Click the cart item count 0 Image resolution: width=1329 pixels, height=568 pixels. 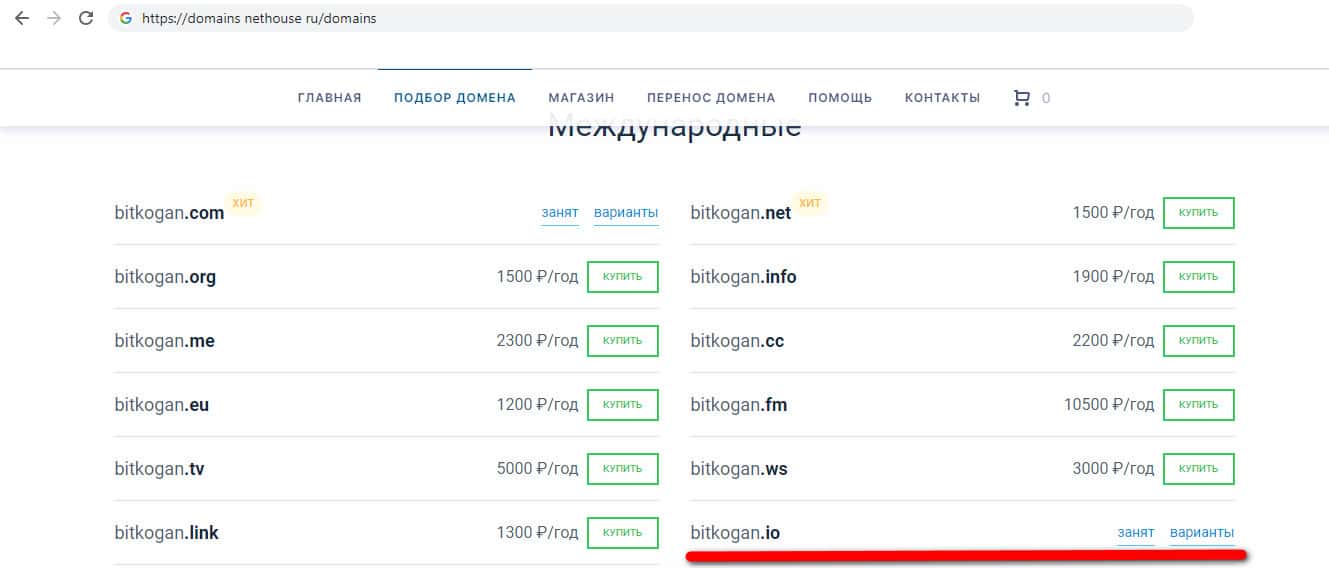point(1046,98)
